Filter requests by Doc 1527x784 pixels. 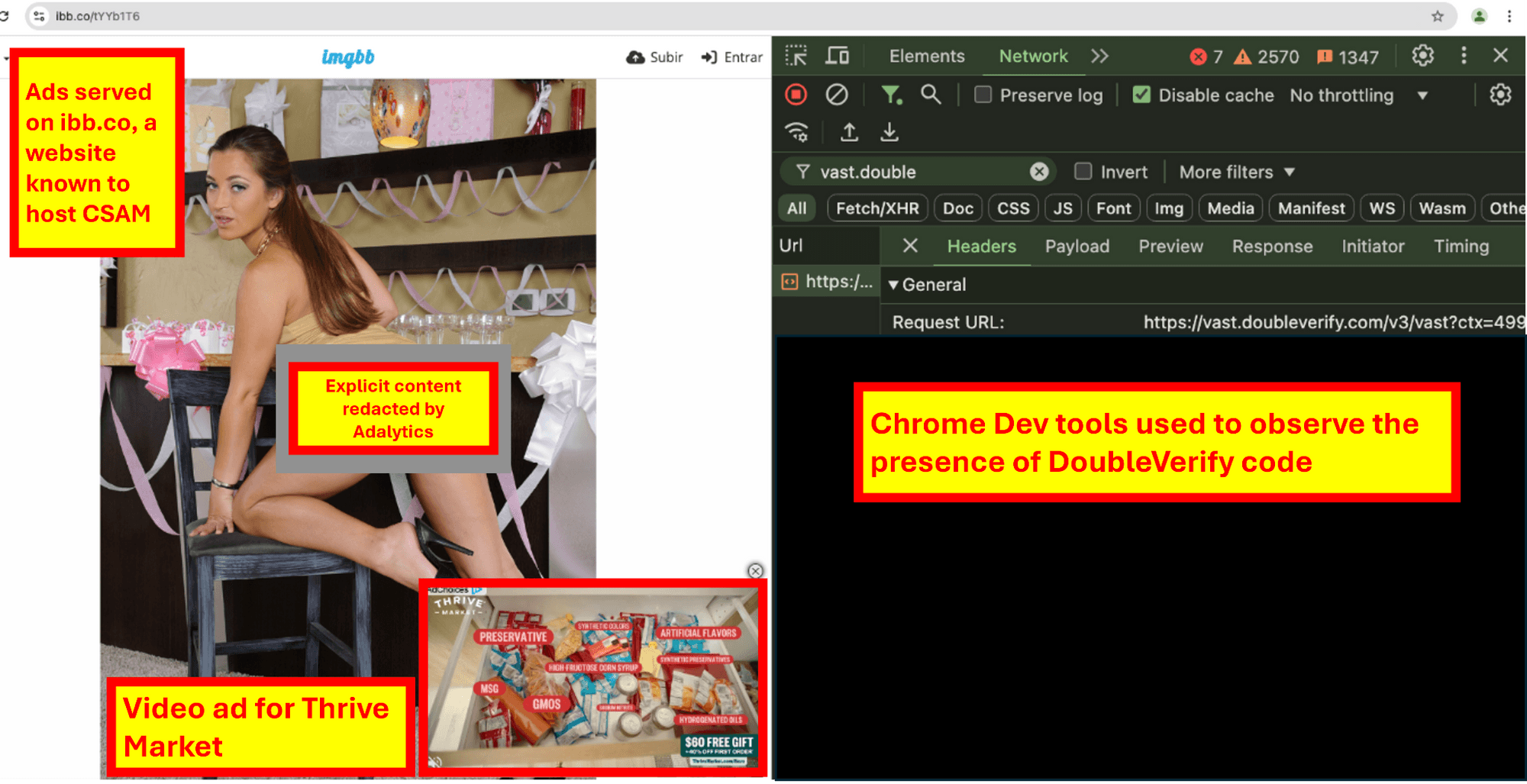[957, 208]
